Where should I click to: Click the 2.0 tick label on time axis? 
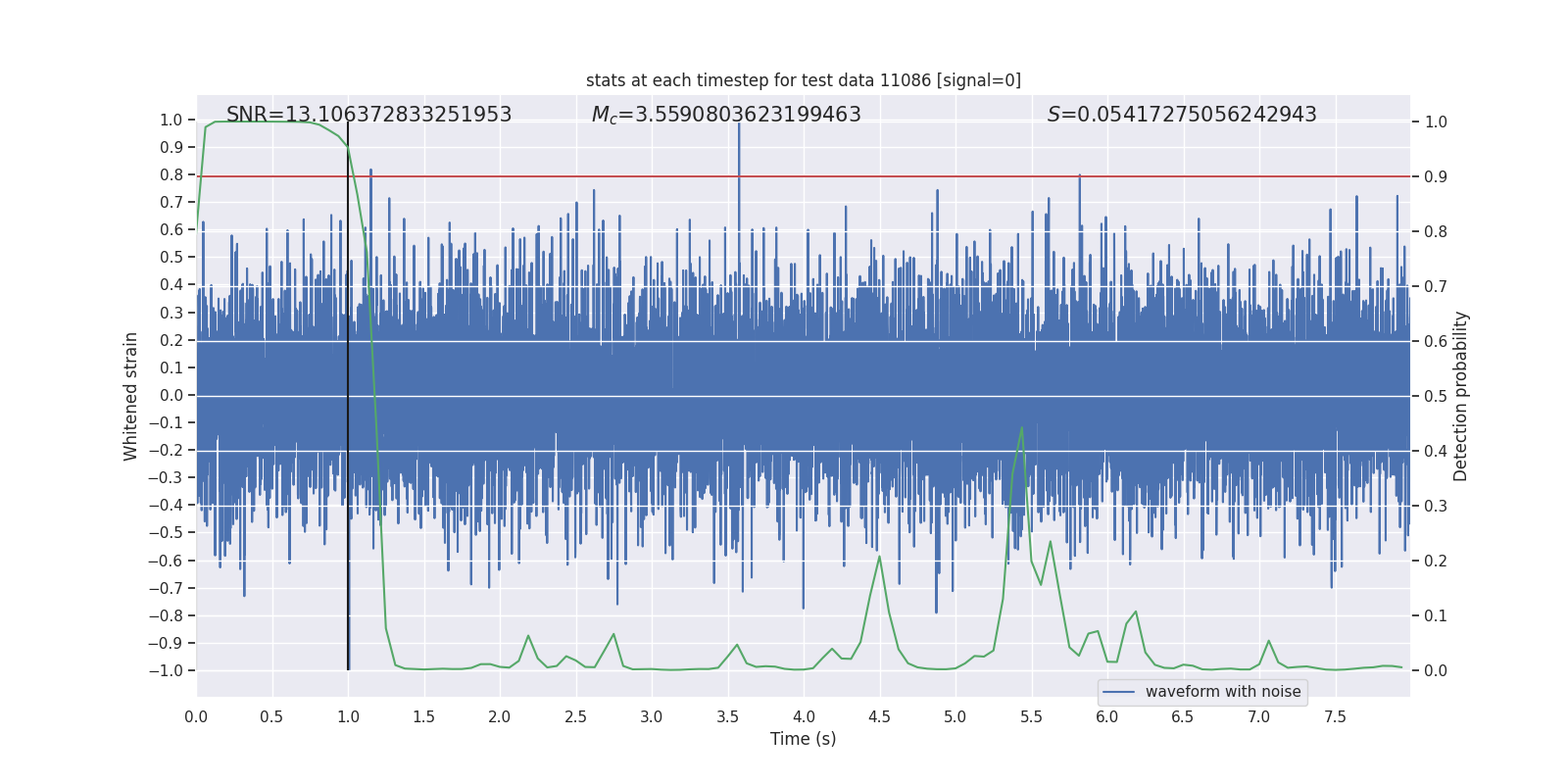[x=500, y=717]
